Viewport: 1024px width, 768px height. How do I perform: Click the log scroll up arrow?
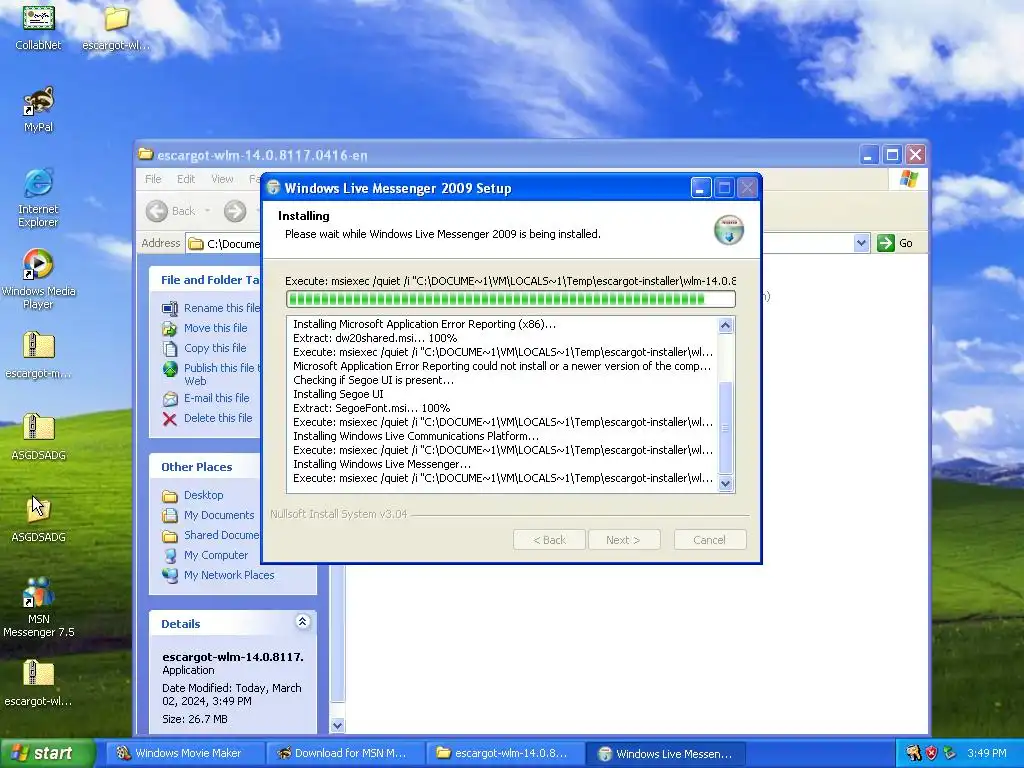(x=726, y=325)
